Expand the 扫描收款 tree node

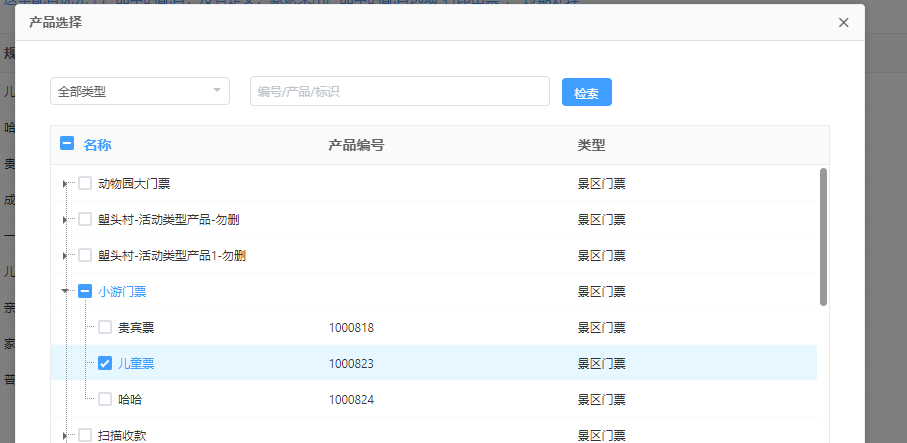click(66, 435)
